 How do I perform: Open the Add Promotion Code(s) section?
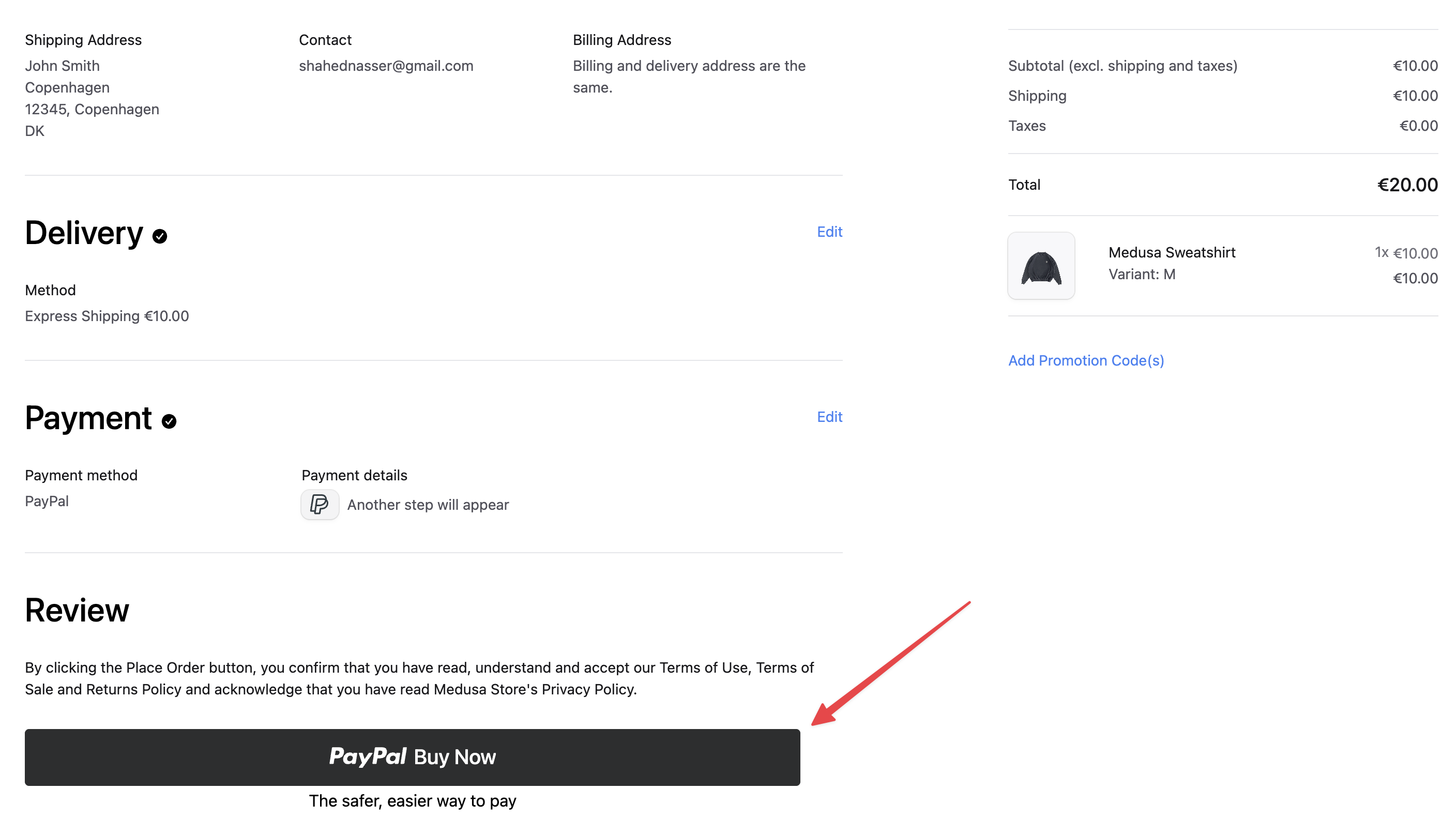1086,360
